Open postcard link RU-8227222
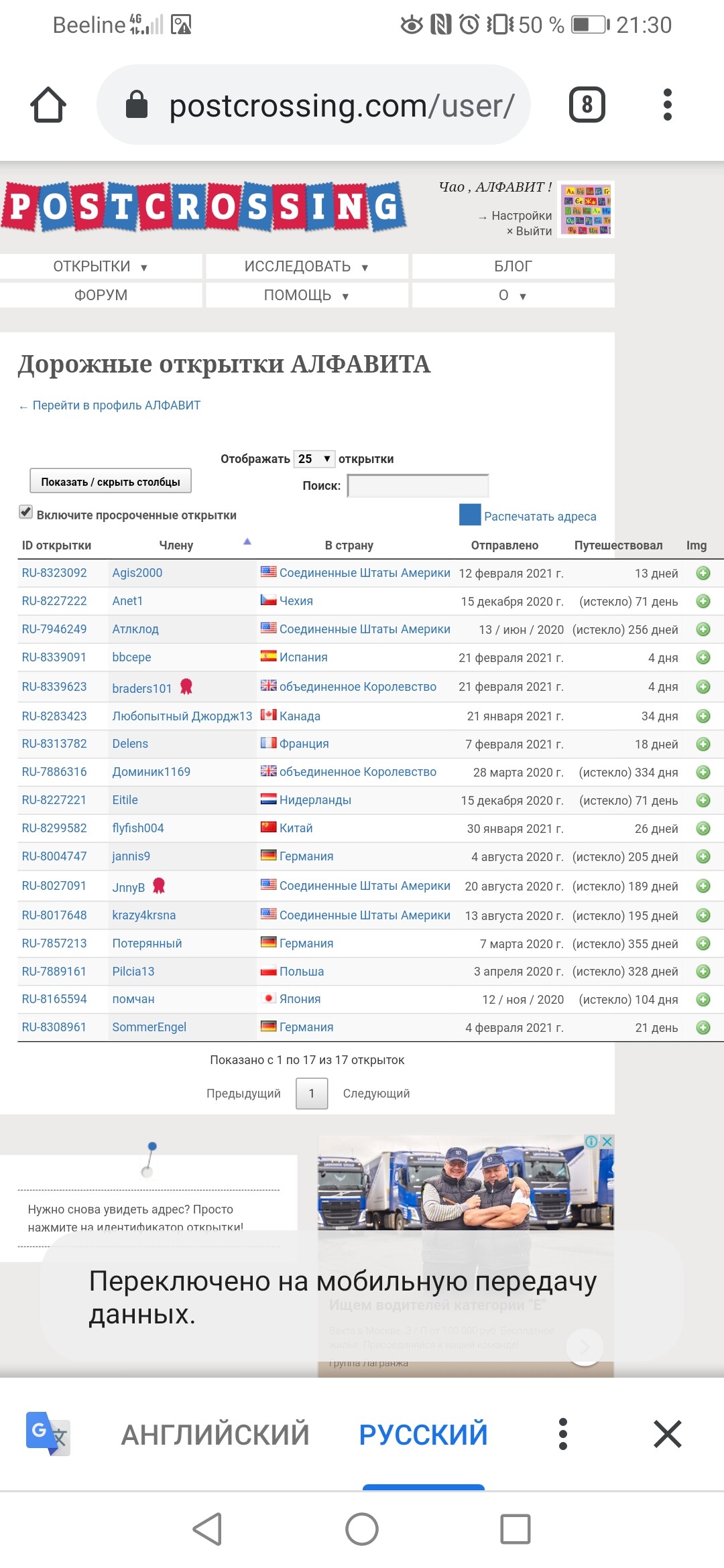Viewport: 724px width, 1568px height. click(x=54, y=601)
